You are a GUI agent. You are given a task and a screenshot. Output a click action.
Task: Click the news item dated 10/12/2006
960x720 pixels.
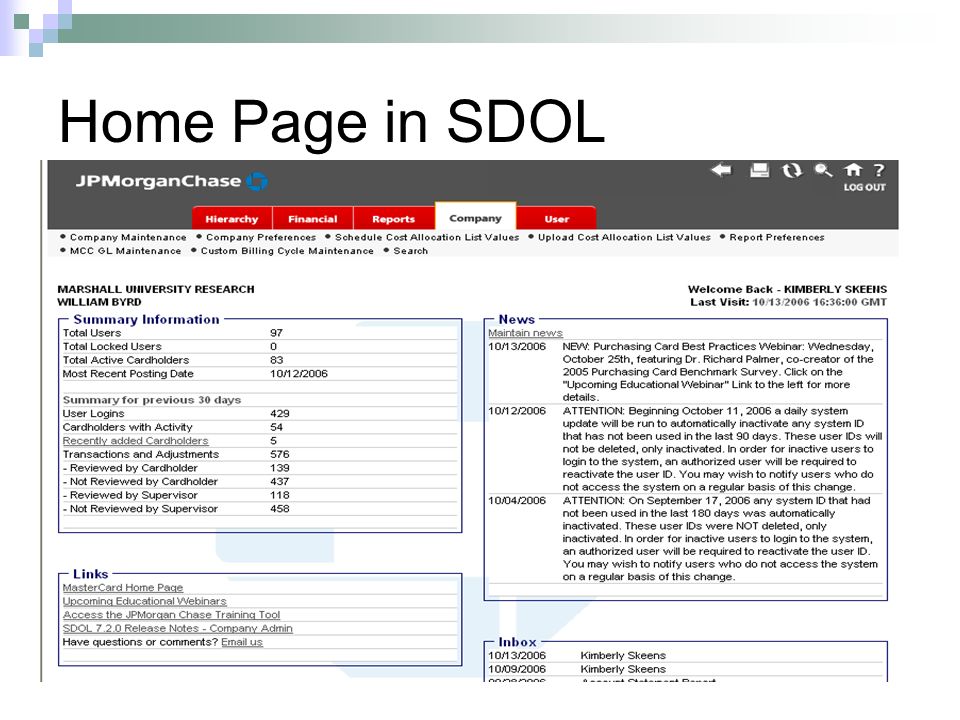pos(685,449)
